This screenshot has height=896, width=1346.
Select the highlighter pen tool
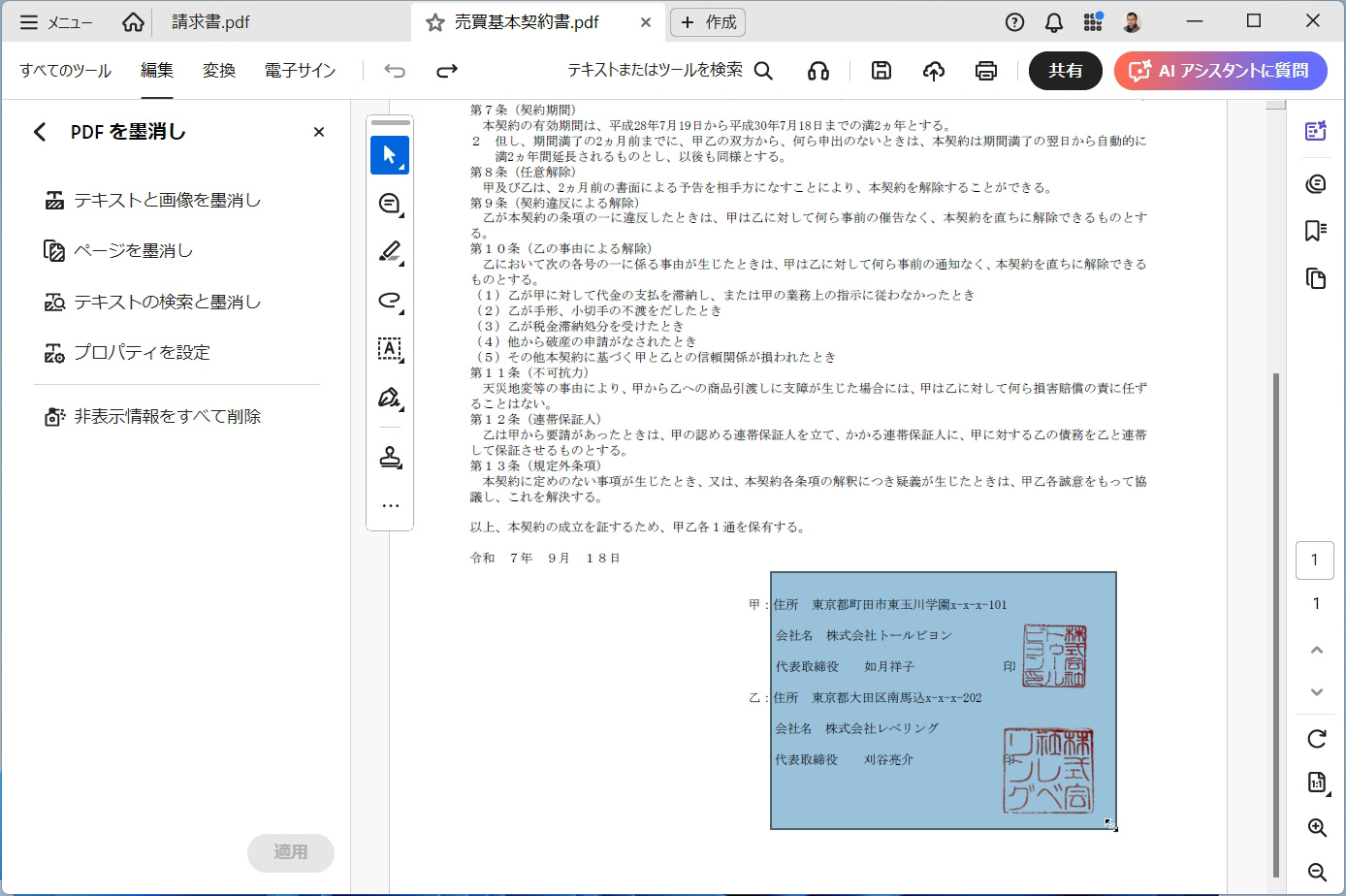(390, 252)
